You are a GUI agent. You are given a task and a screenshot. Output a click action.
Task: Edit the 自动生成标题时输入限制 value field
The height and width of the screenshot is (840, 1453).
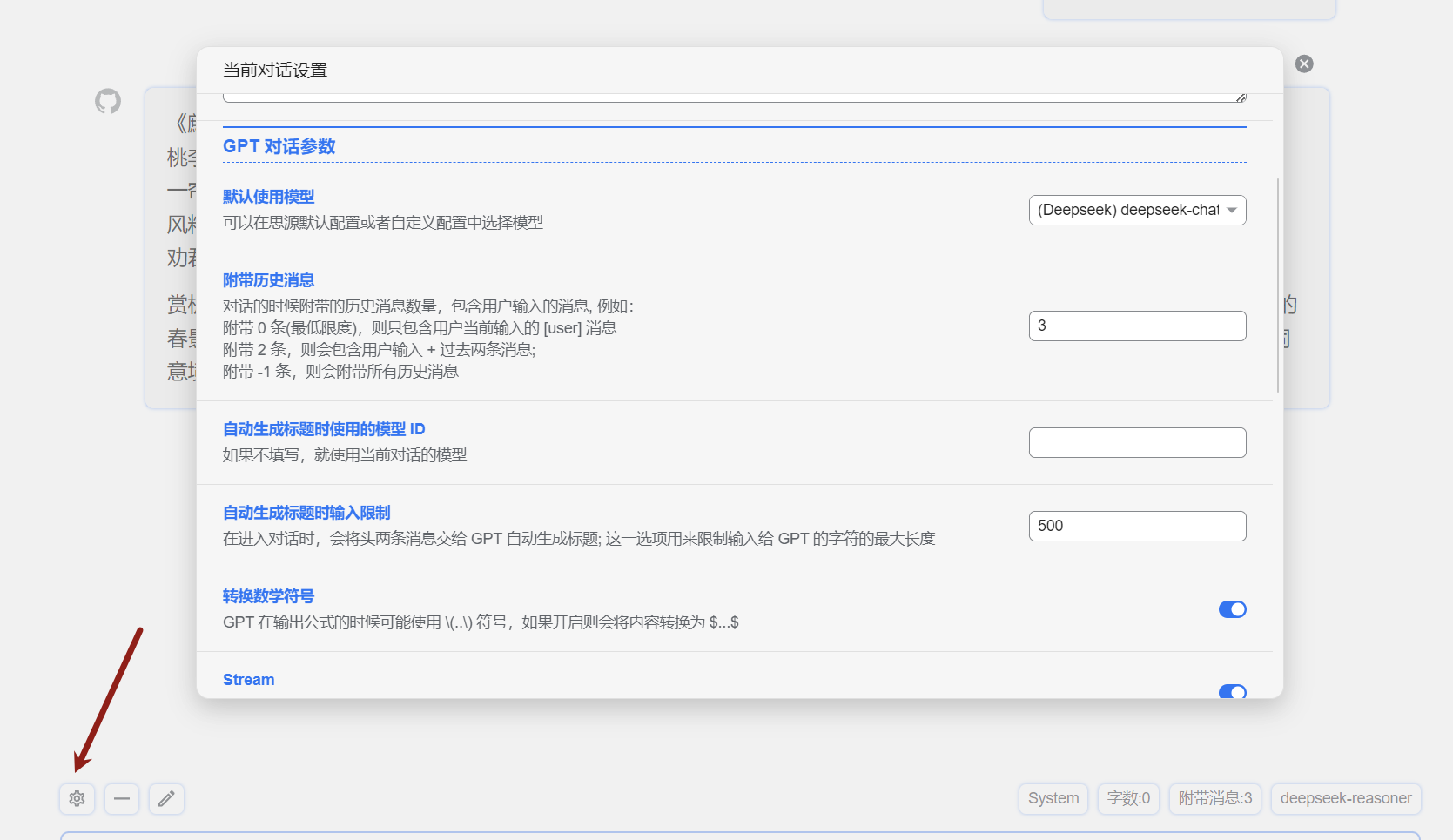(x=1137, y=526)
